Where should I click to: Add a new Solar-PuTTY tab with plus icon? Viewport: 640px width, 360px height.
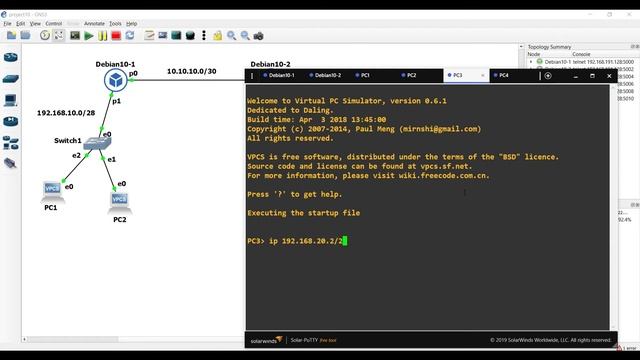point(548,76)
